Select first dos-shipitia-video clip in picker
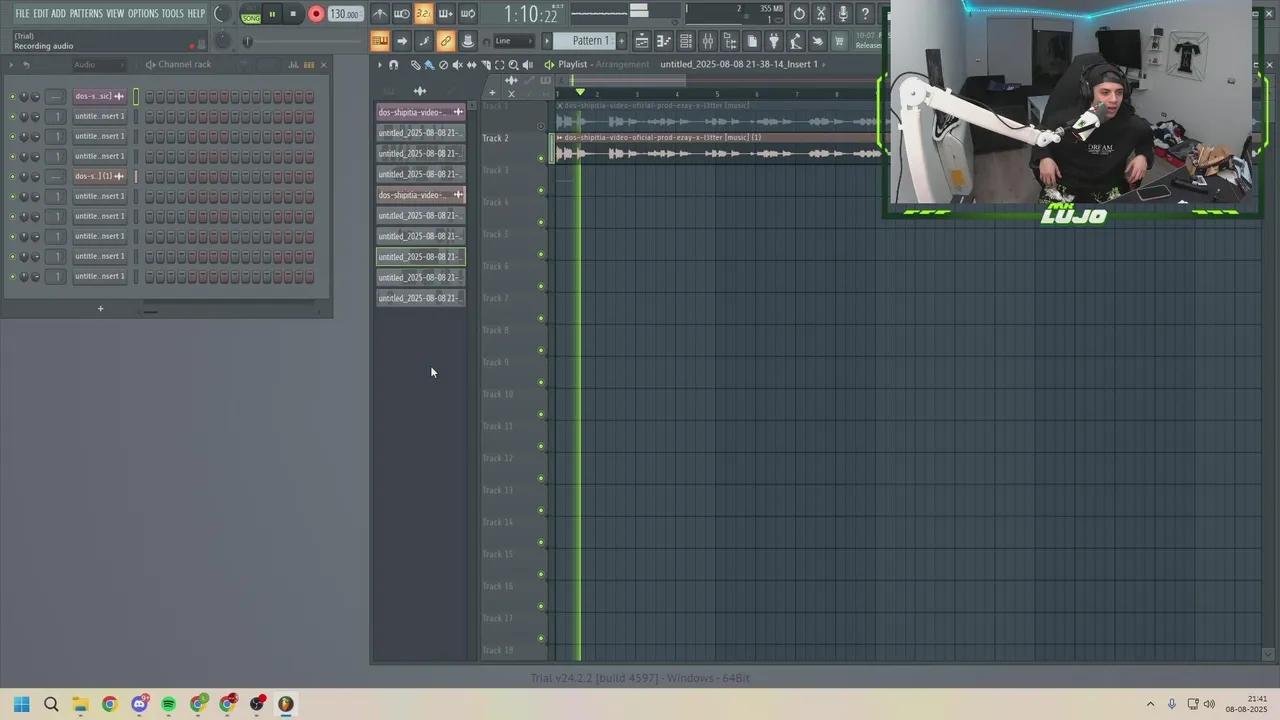 click(420, 112)
